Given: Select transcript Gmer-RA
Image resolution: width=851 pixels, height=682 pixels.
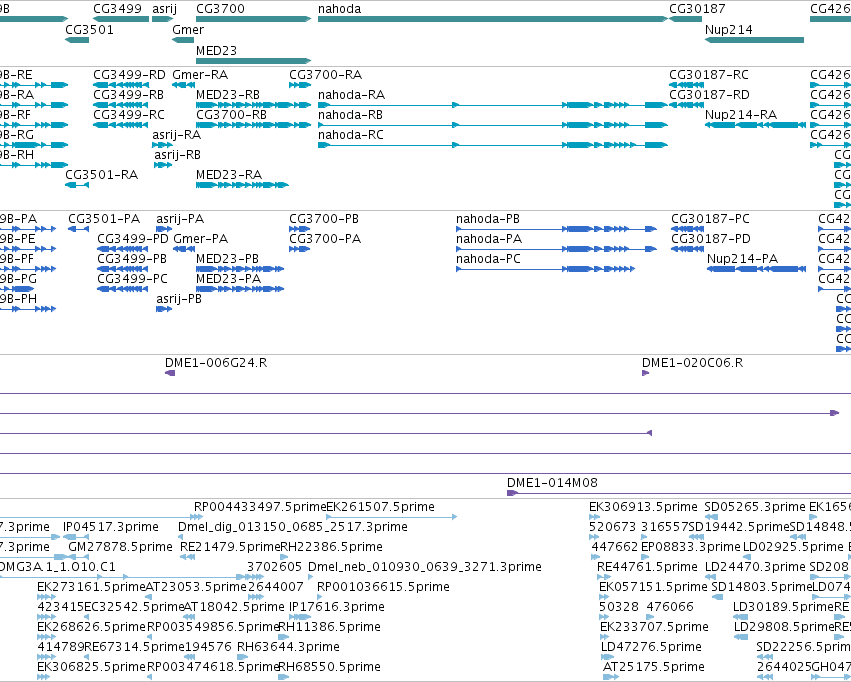Looking at the screenshot, I should point(183,85).
